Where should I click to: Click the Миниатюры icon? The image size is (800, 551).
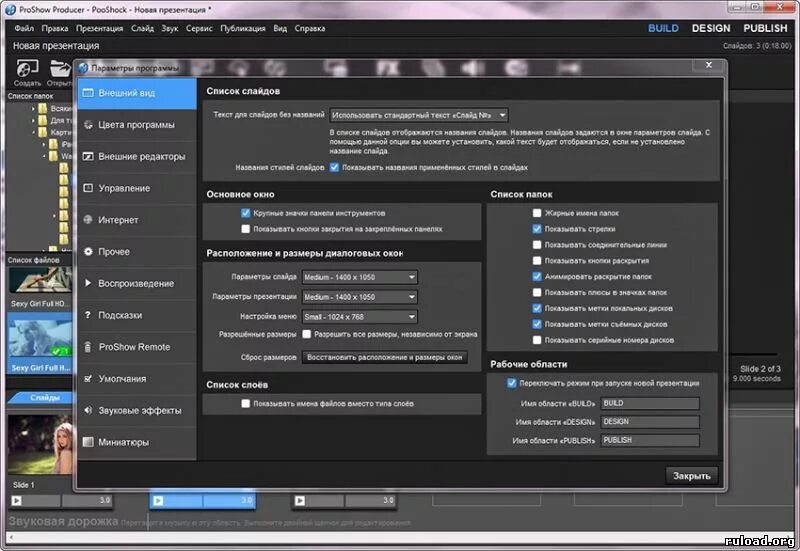coord(88,442)
